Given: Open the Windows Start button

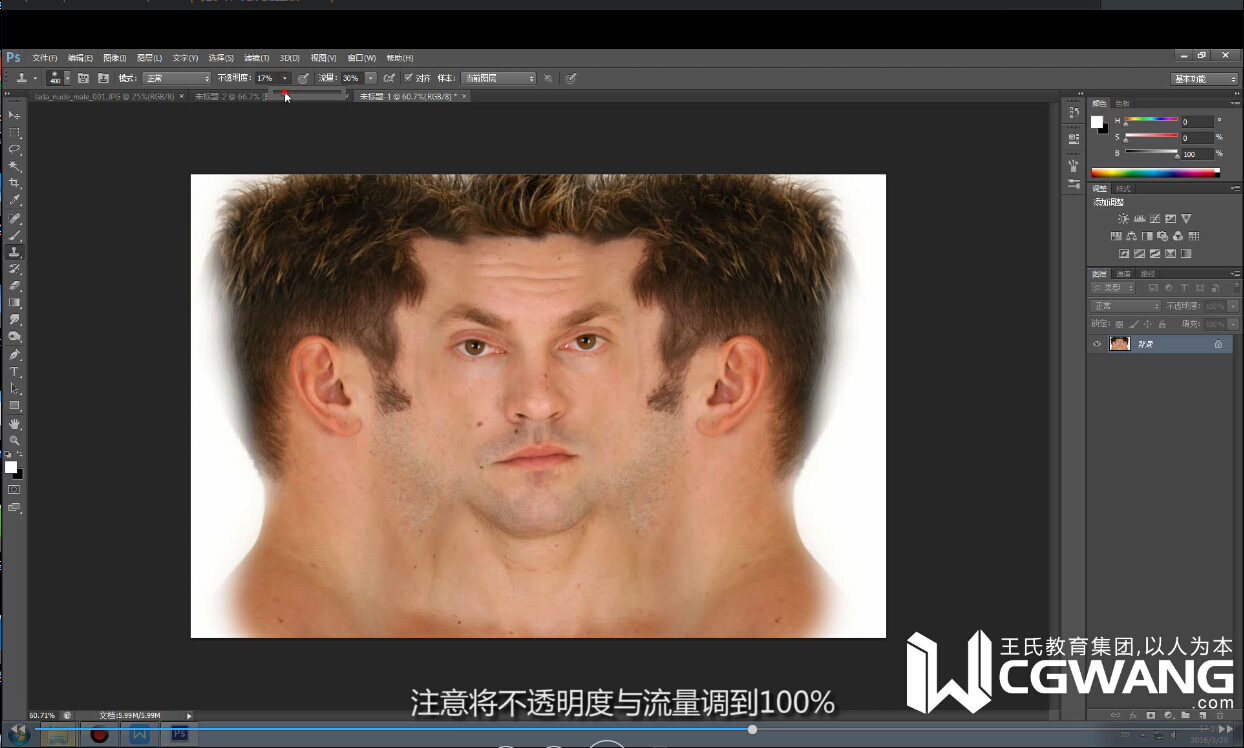Looking at the screenshot, I should click(17, 735).
